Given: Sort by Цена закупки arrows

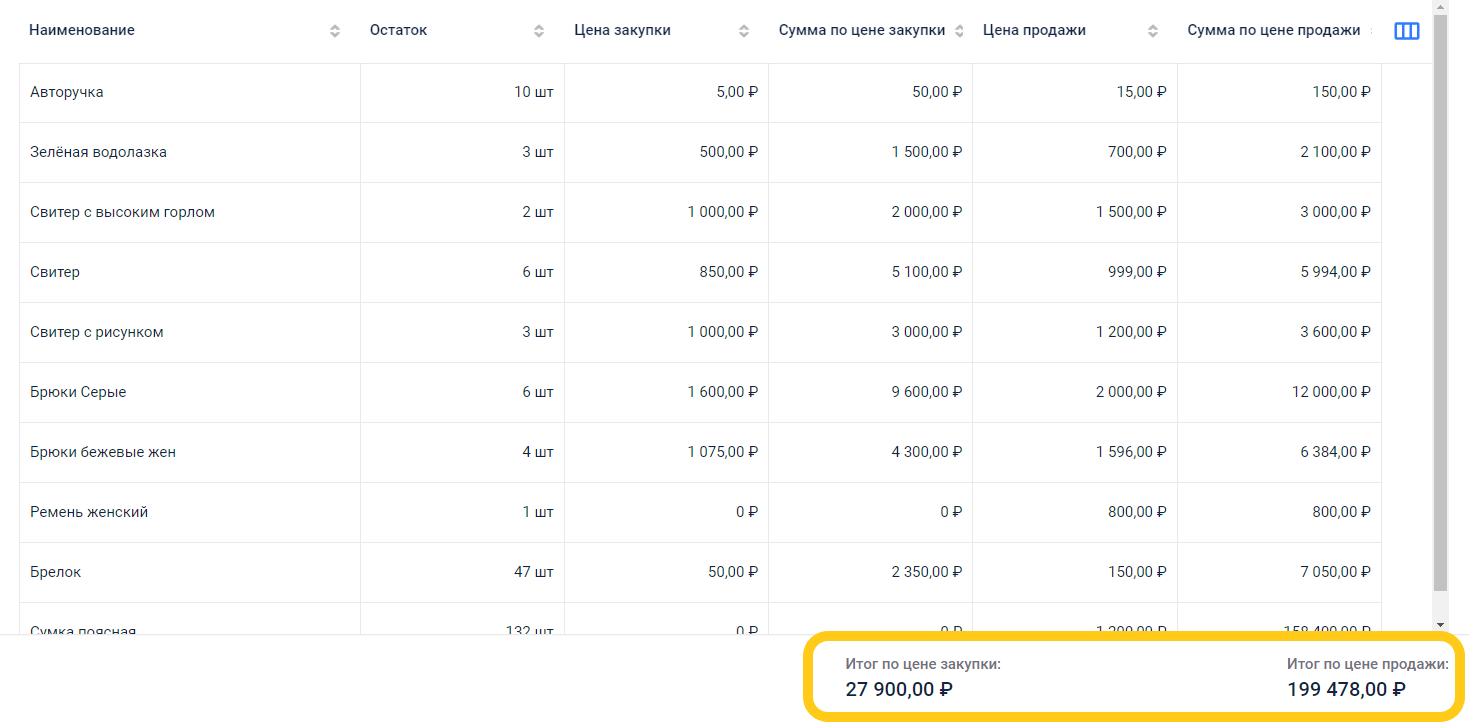Looking at the screenshot, I should pos(744,31).
